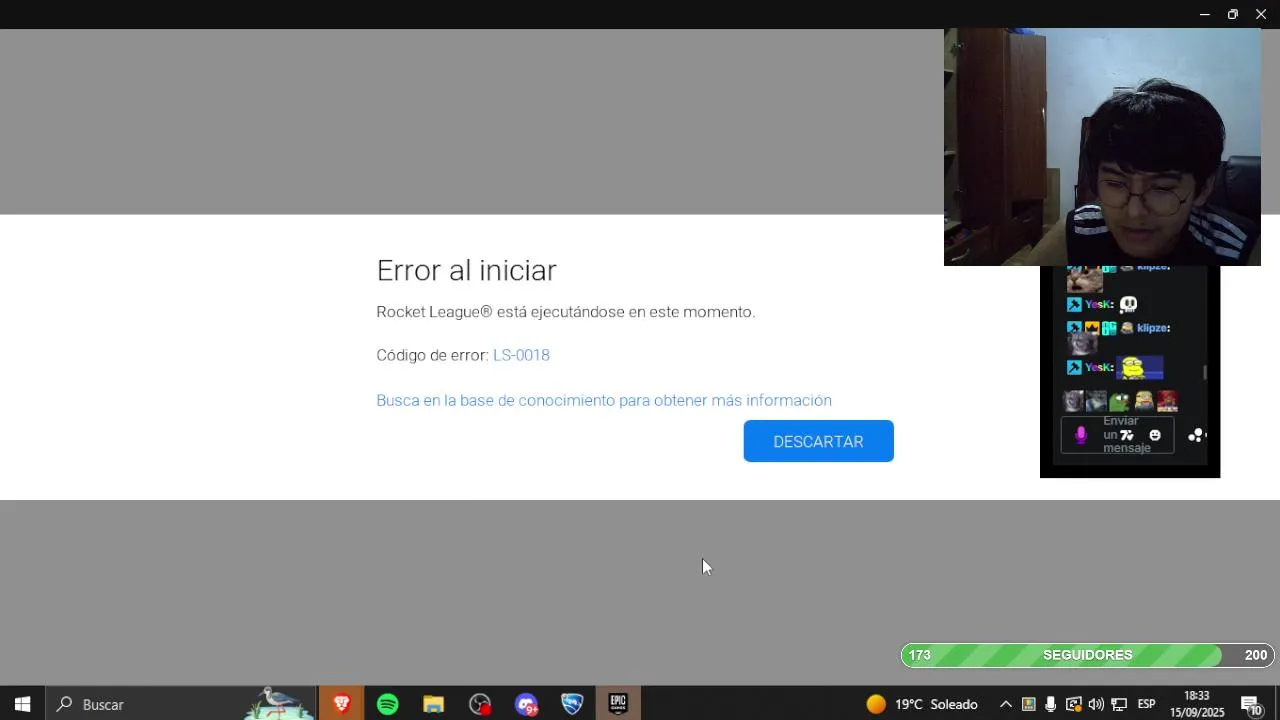Click the YesK yellow minion emote message
Screen dimensions: 1280x720
pos(1140,367)
